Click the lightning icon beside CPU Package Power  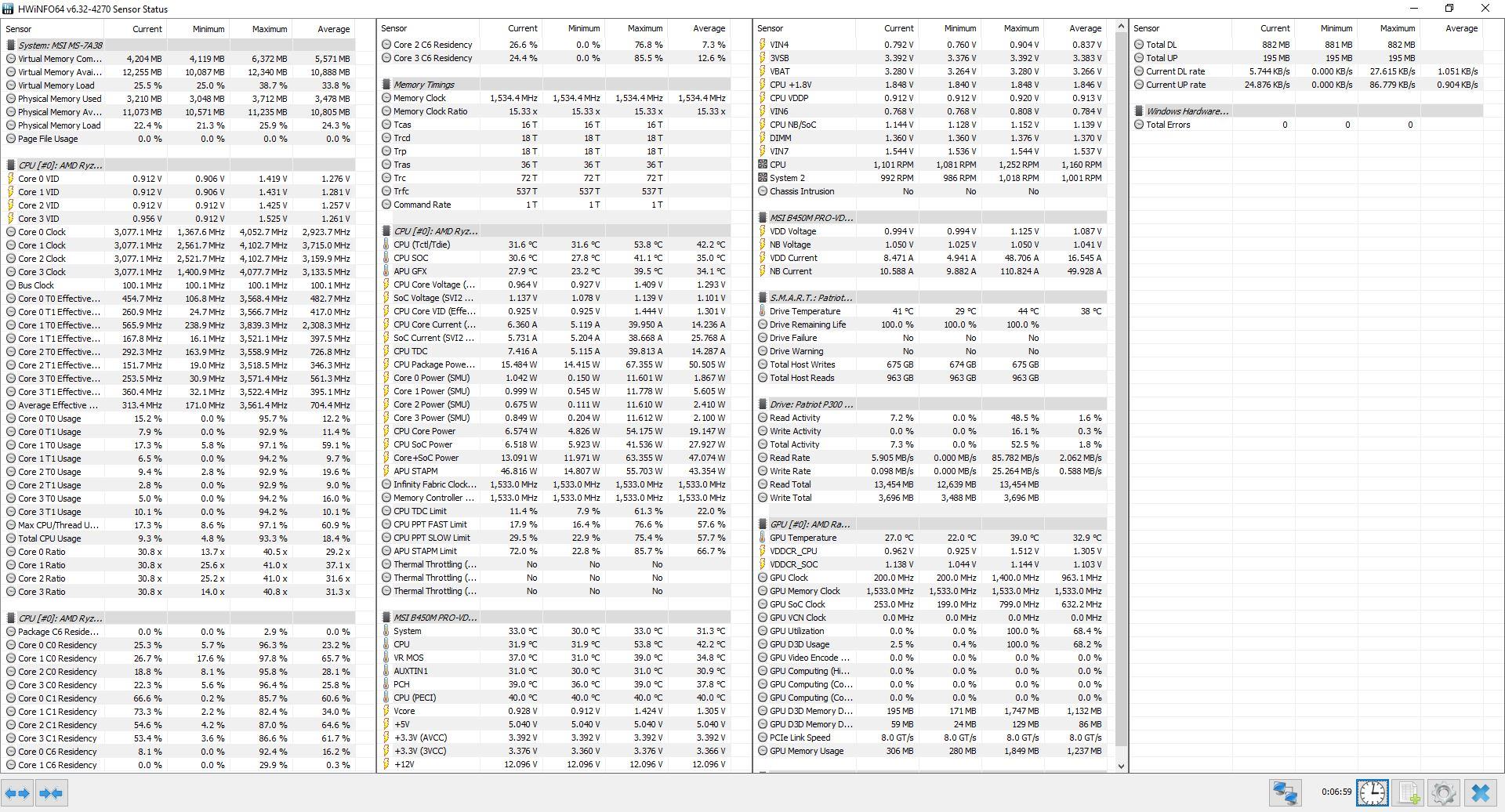[x=386, y=364]
